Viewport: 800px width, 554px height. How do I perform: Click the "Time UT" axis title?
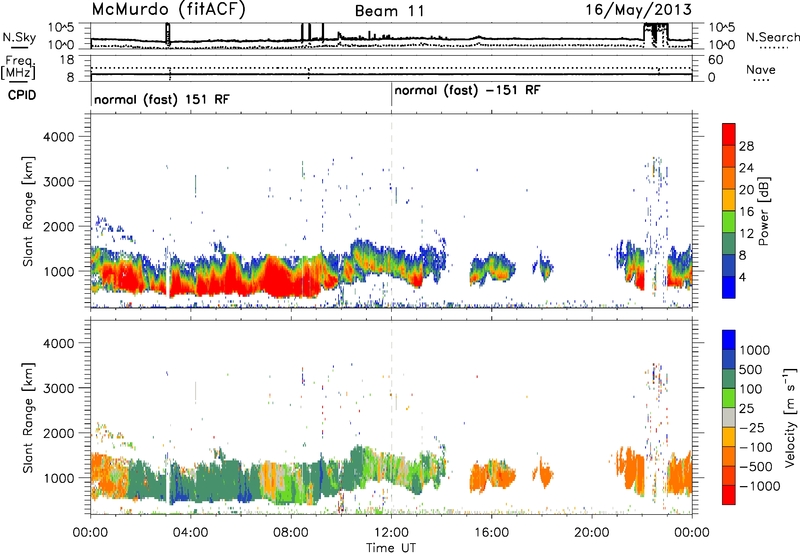click(391, 548)
